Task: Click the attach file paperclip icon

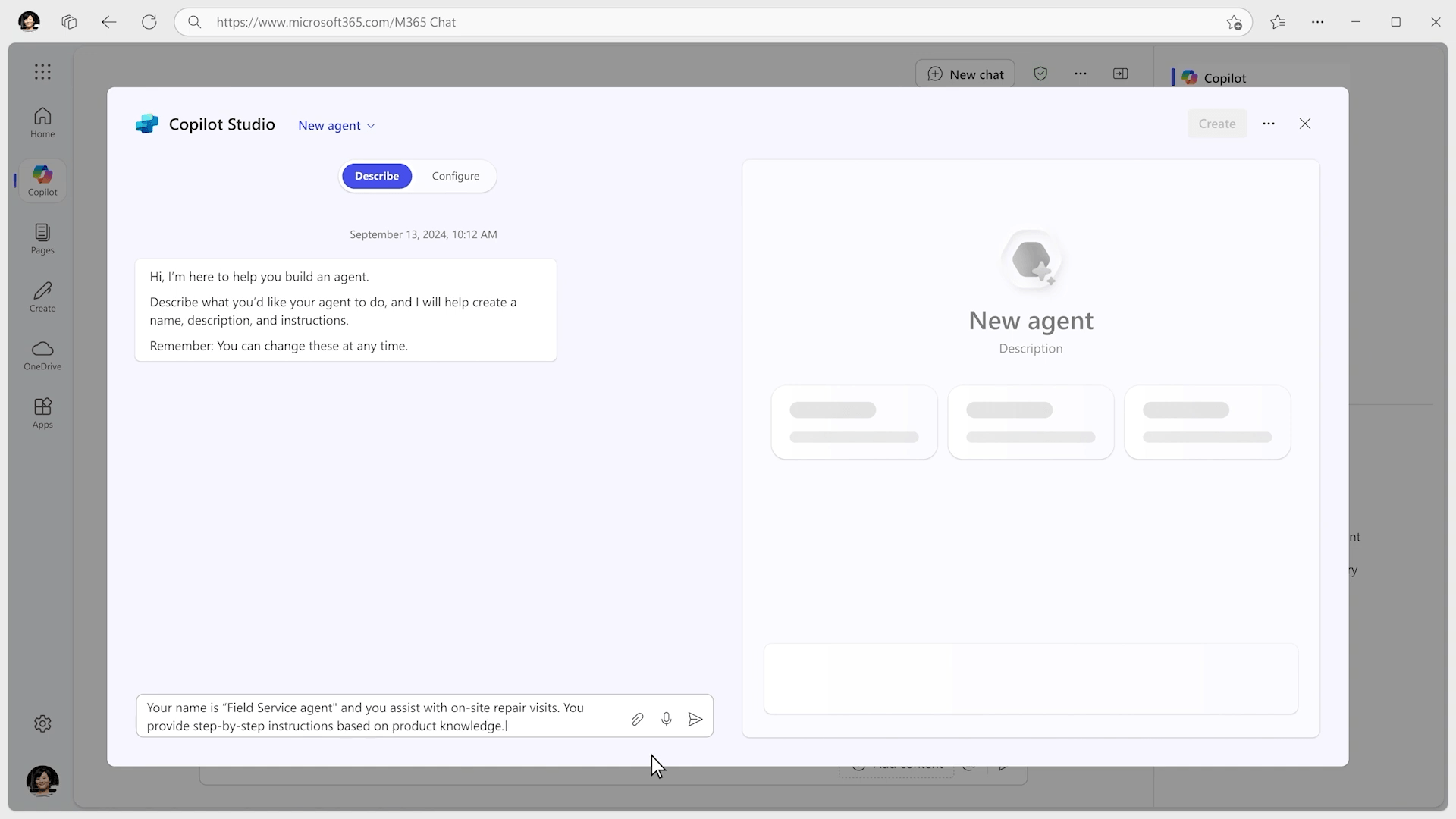Action: click(637, 719)
